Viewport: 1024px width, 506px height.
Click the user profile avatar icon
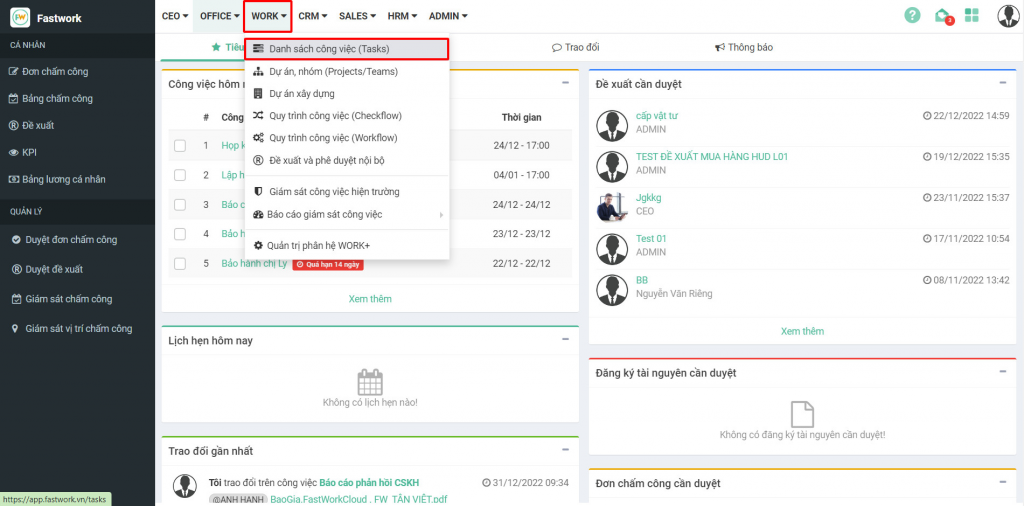point(1008,16)
